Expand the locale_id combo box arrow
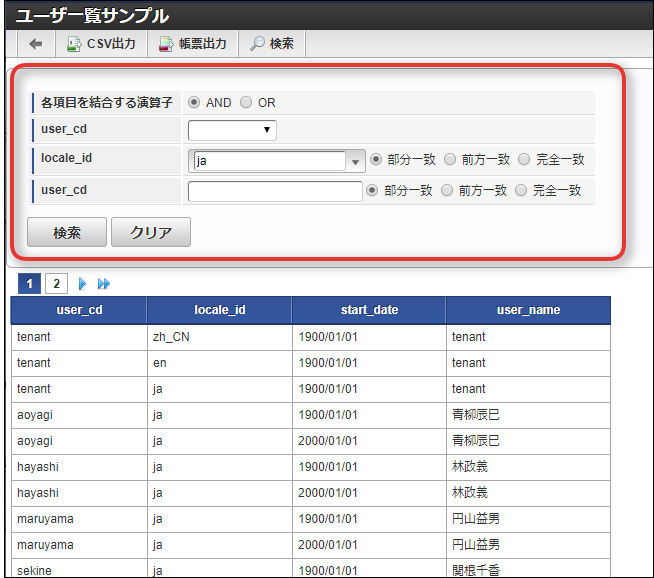This screenshot has width=654, height=578. click(356, 161)
